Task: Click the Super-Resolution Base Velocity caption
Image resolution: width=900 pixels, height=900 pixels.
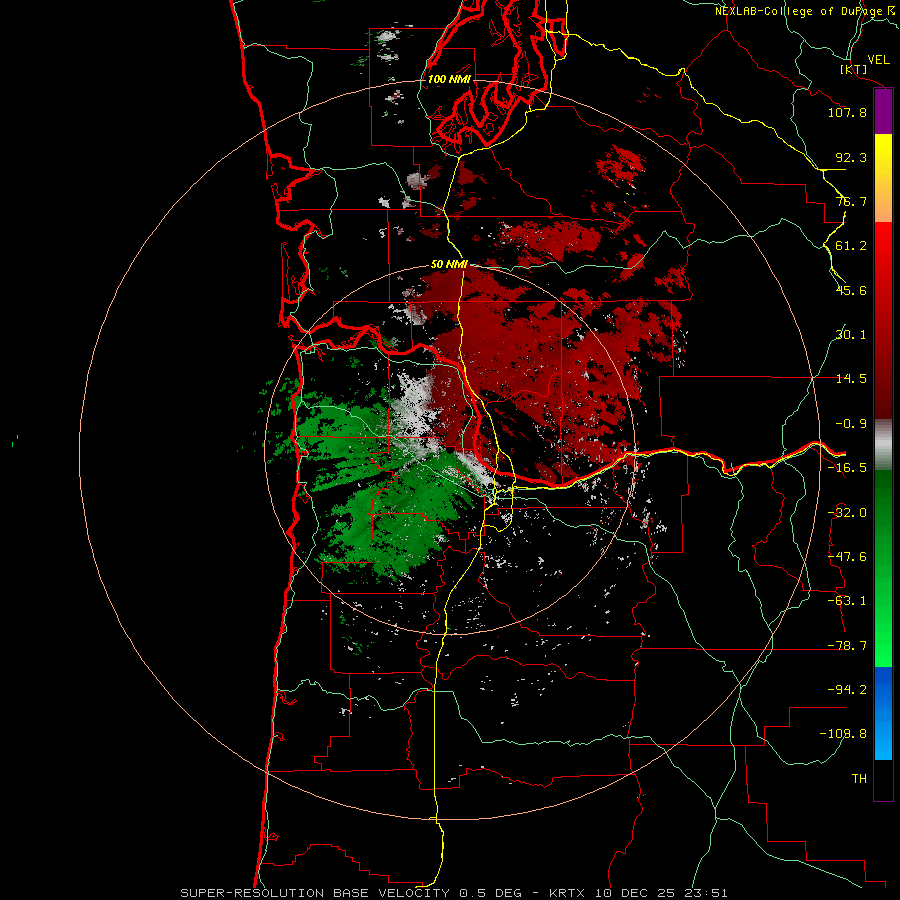Action: click(x=453, y=893)
